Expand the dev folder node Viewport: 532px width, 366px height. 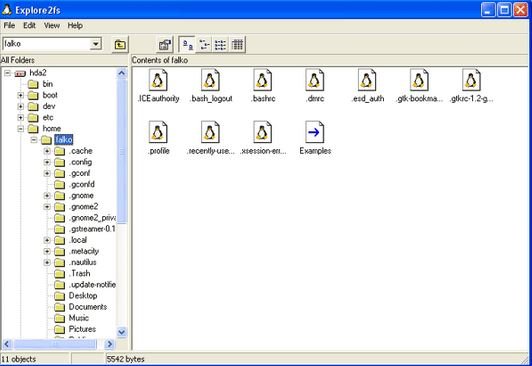pos(21,107)
